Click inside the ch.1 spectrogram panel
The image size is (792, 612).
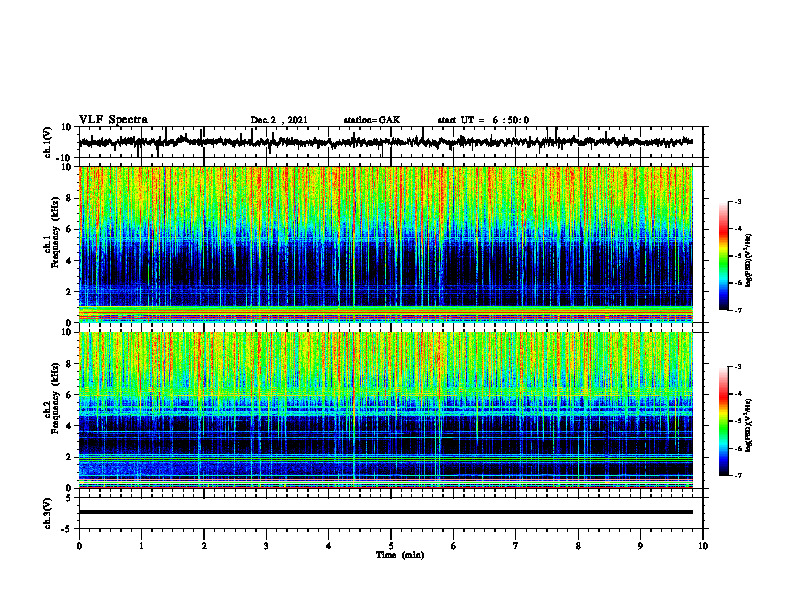(385, 244)
